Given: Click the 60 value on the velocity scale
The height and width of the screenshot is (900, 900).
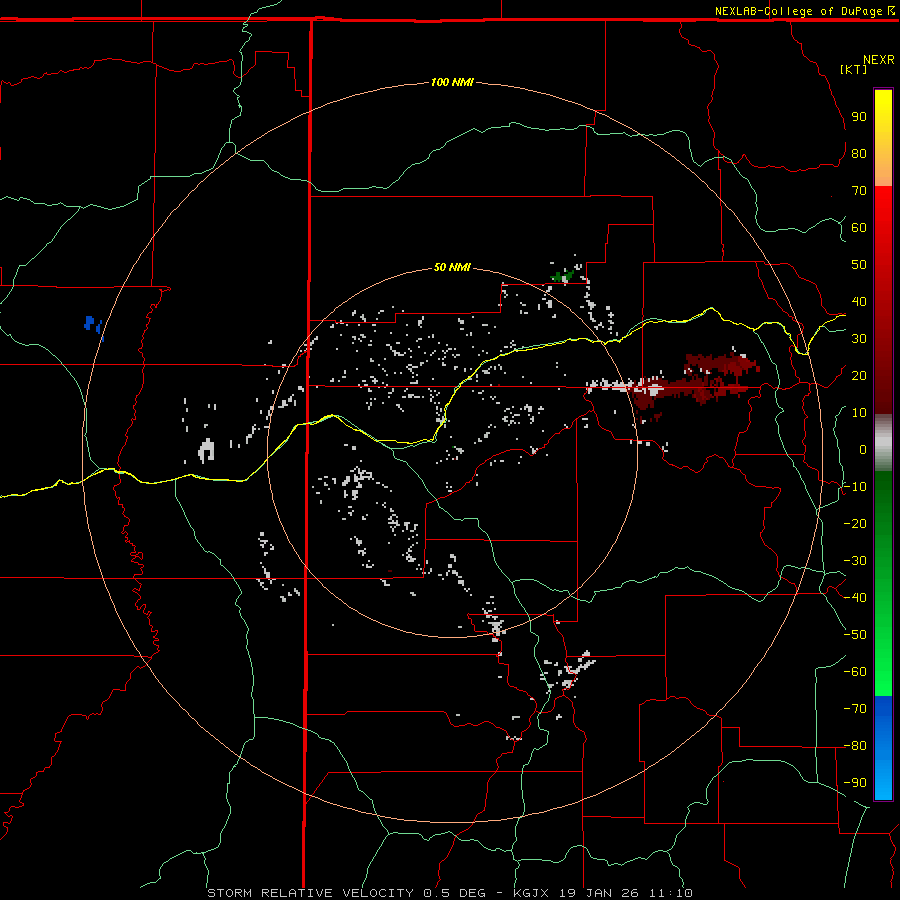Looking at the screenshot, I should pos(859,227).
